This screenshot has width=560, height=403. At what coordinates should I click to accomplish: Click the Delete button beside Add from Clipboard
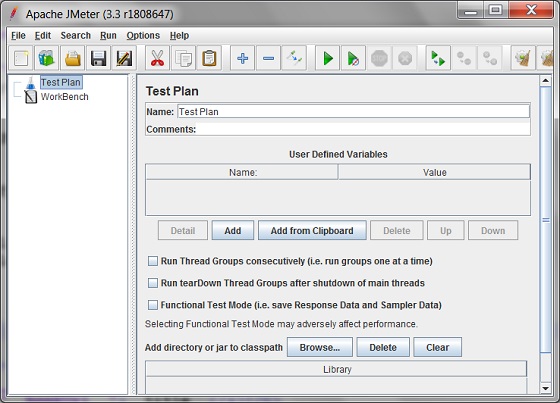(x=397, y=230)
